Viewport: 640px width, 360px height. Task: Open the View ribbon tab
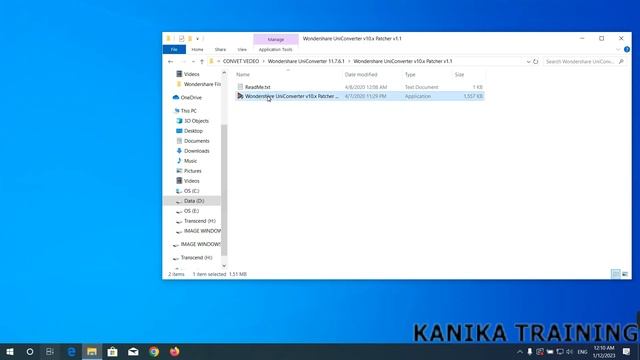[x=242, y=49]
